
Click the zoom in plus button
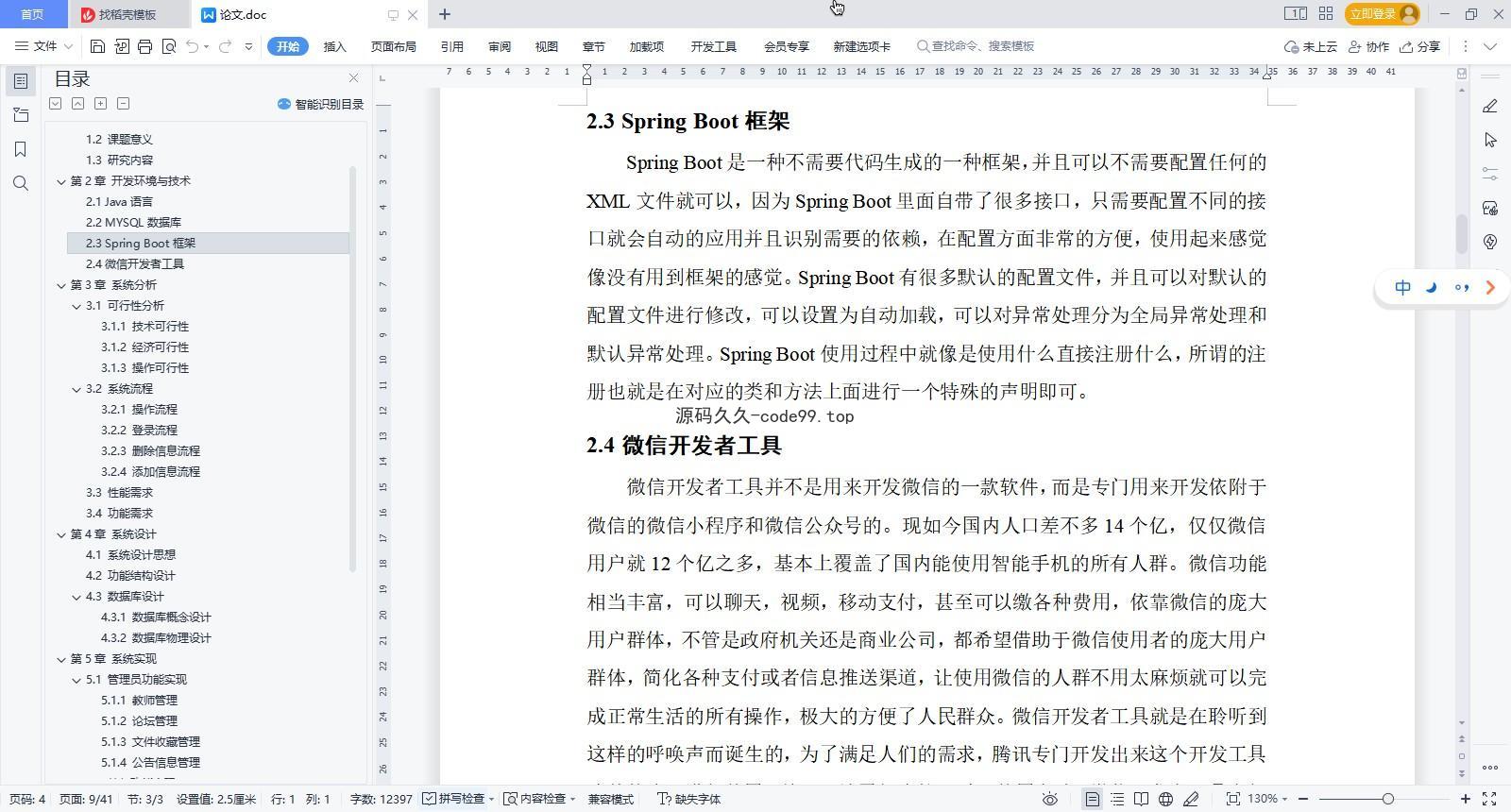point(1464,799)
